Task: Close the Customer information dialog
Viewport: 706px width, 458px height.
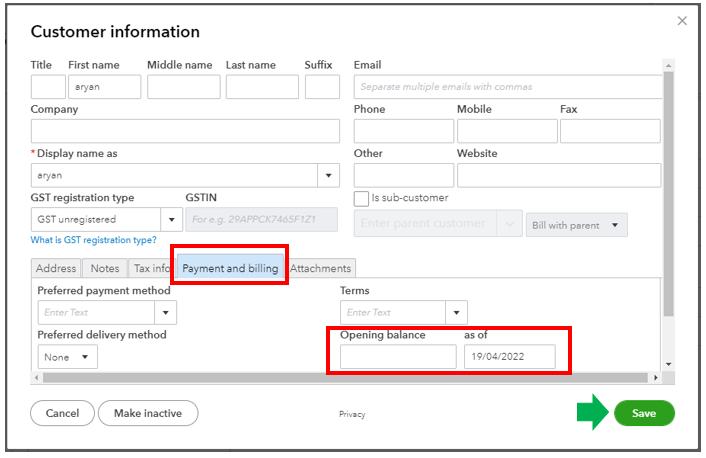Action: (683, 20)
